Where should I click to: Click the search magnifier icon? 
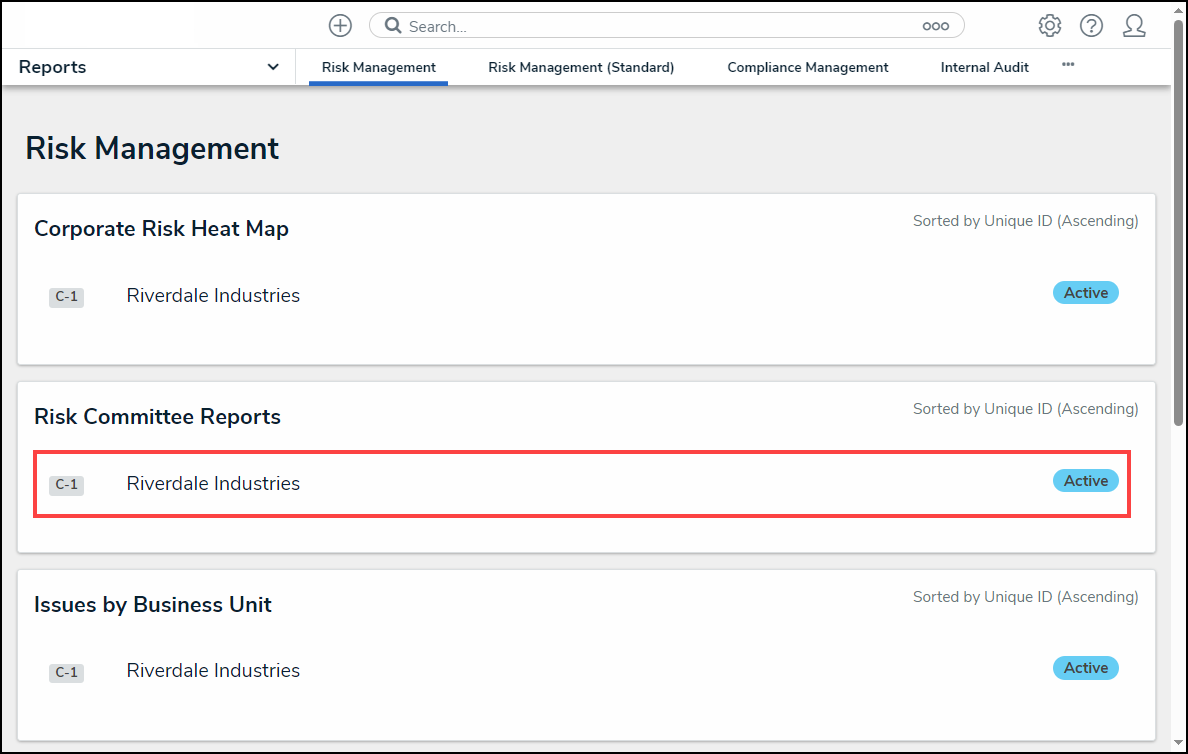394,26
